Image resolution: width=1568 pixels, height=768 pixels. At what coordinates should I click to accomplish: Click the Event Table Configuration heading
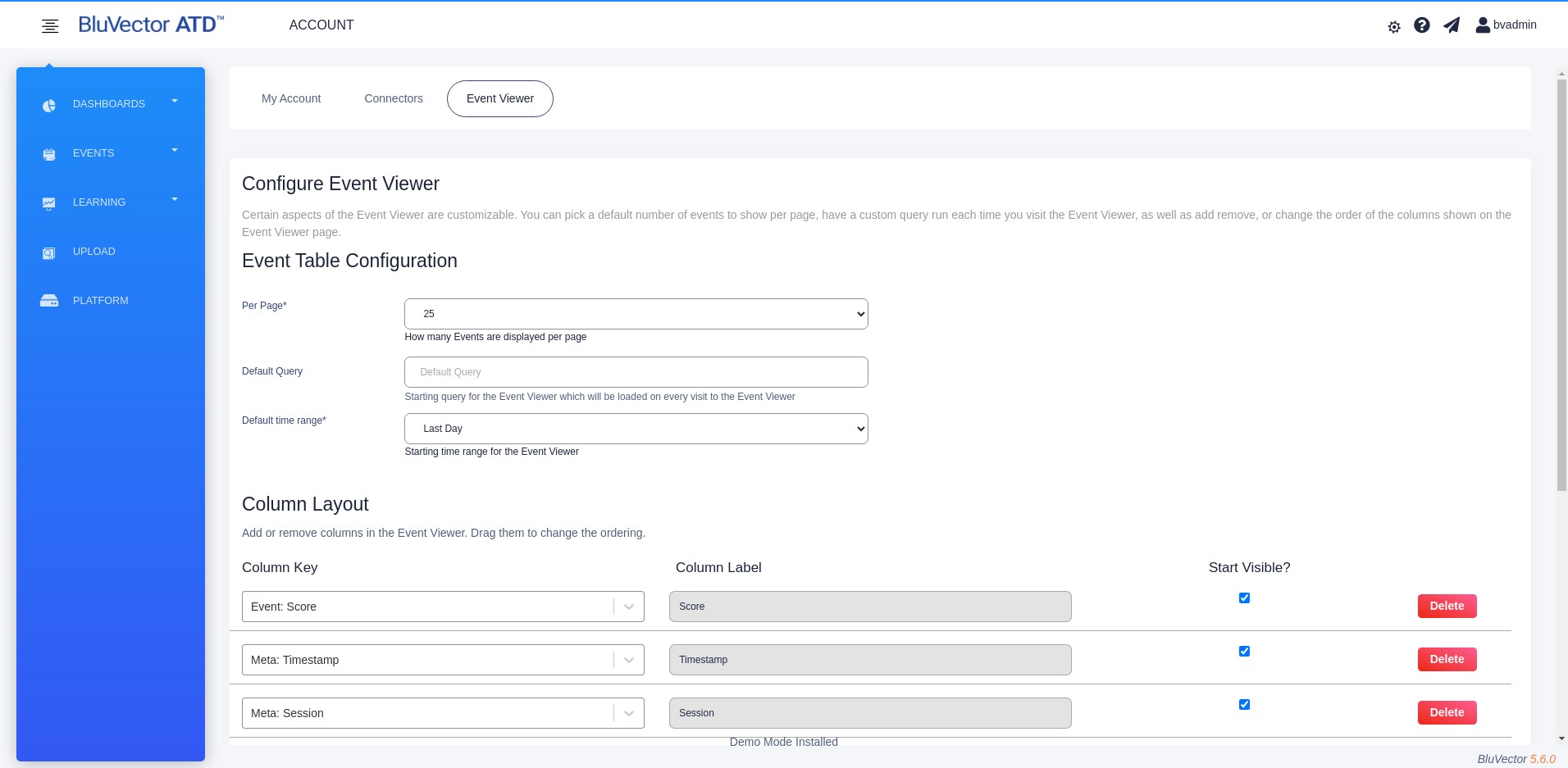click(x=349, y=261)
